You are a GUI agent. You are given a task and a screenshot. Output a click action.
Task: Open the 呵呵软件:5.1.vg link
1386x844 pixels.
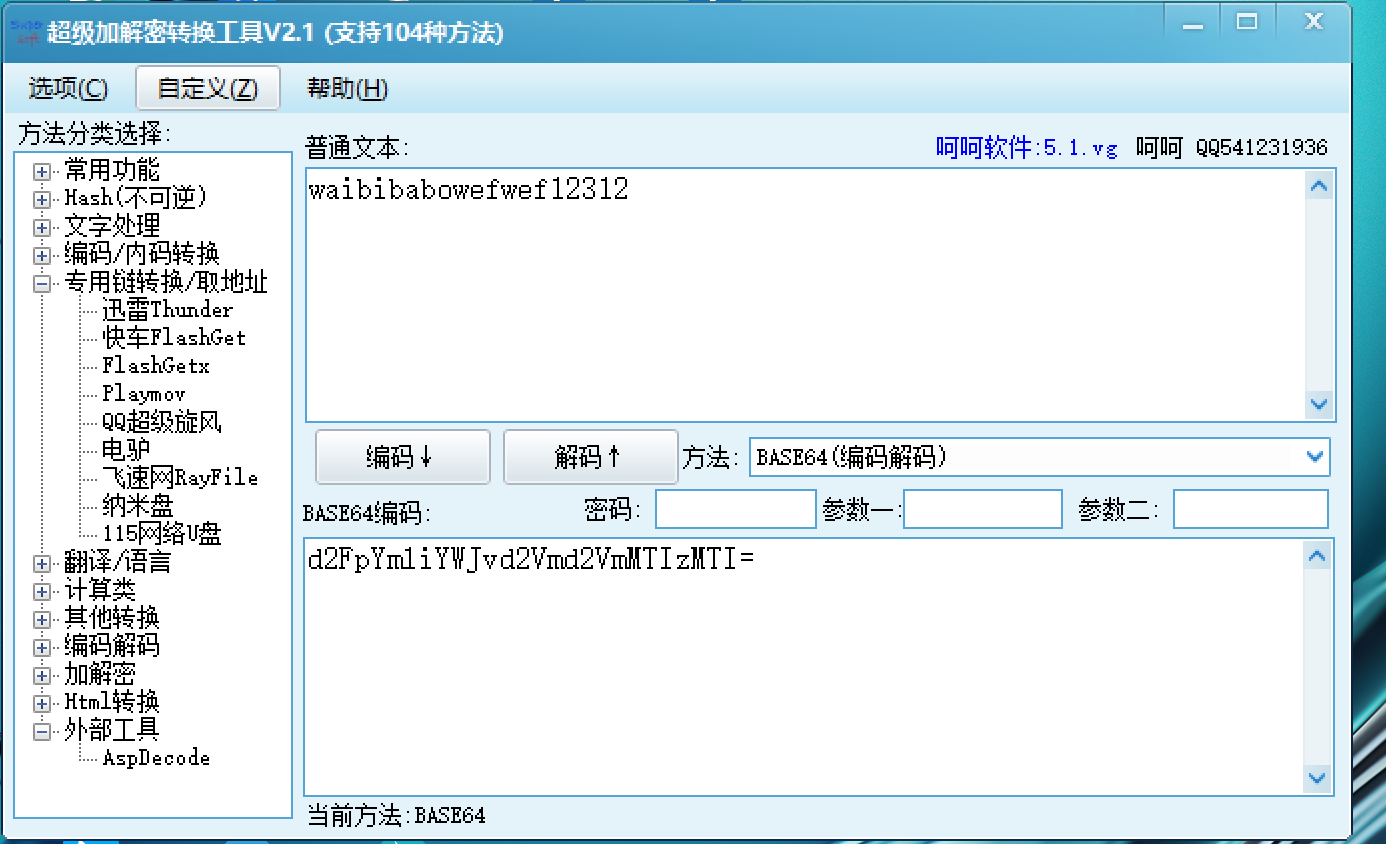click(1027, 148)
